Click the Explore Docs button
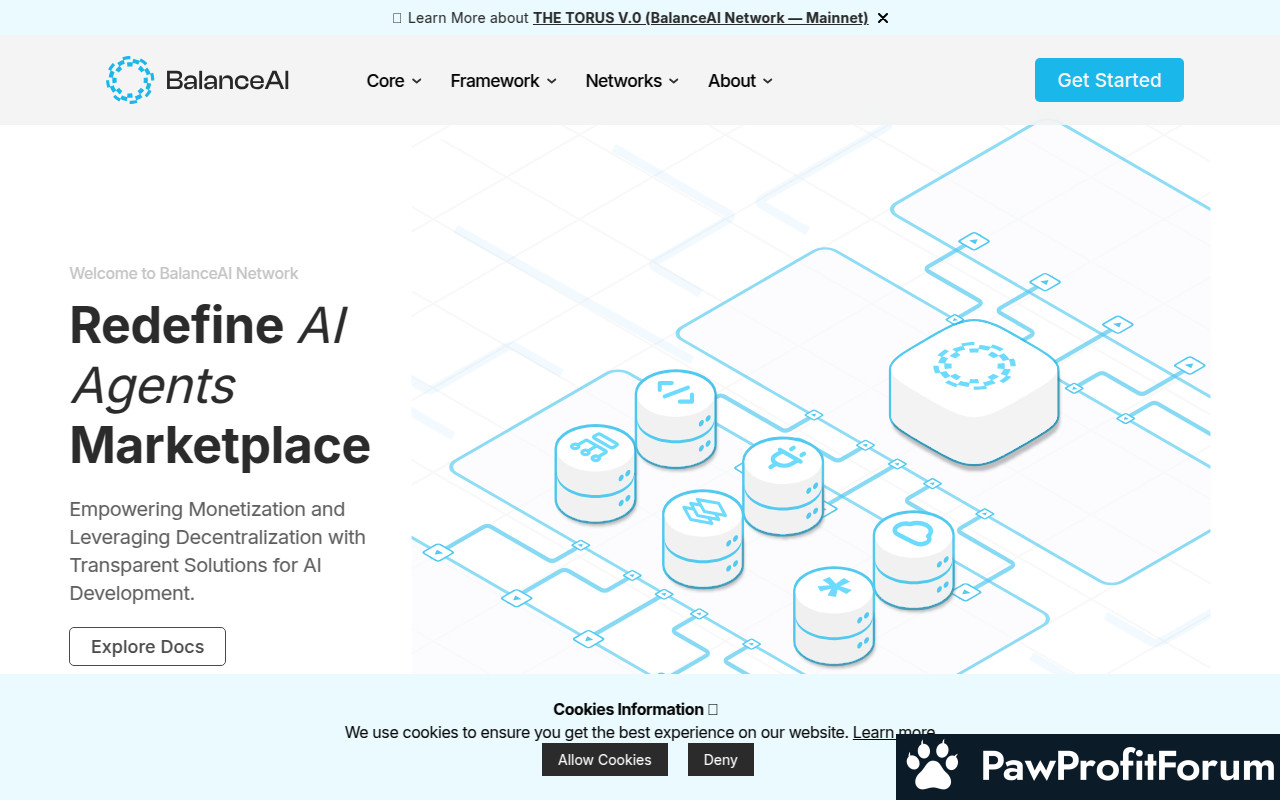 pos(147,647)
